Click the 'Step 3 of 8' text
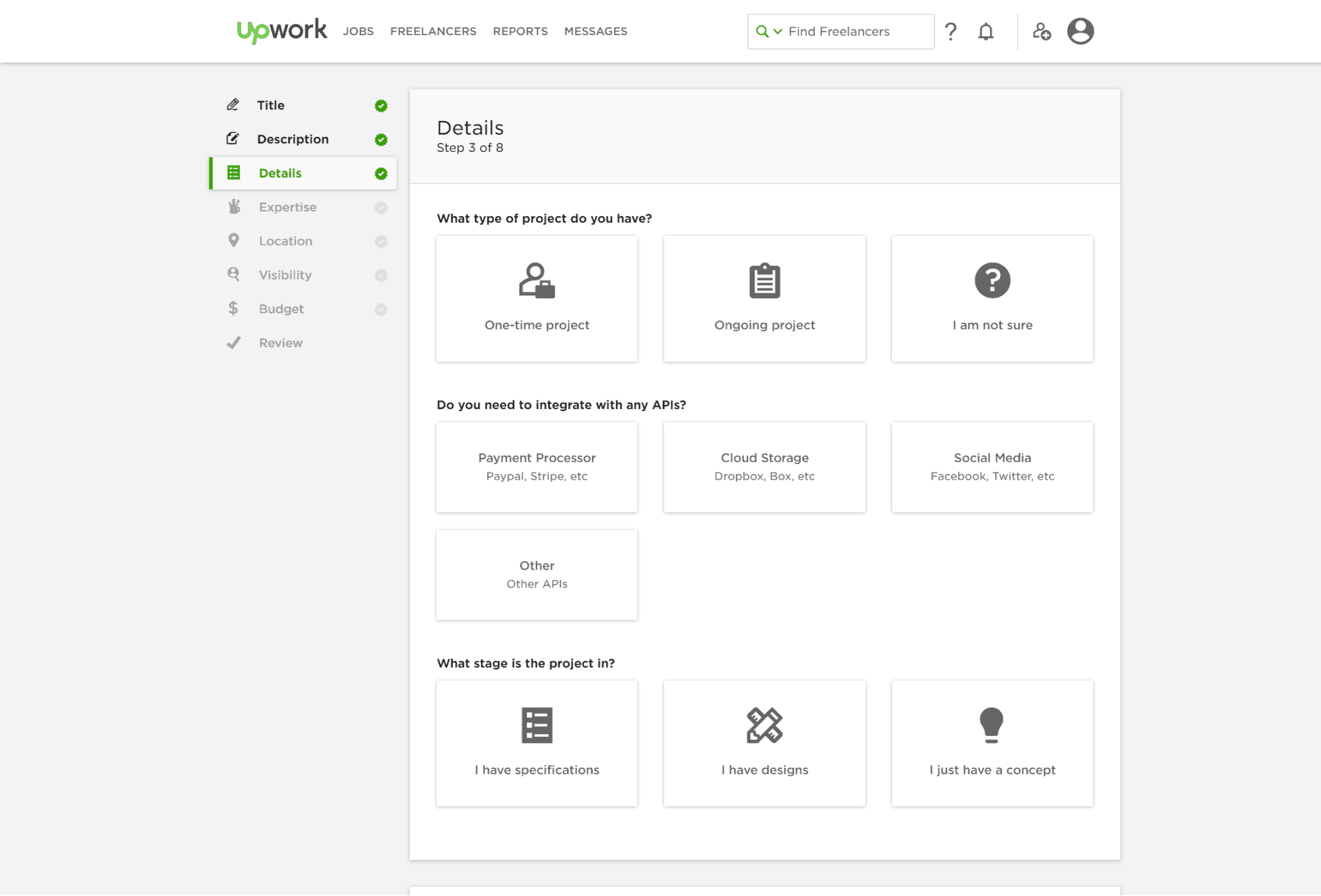The width and height of the screenshot is (1321, 896). (470, 147)
